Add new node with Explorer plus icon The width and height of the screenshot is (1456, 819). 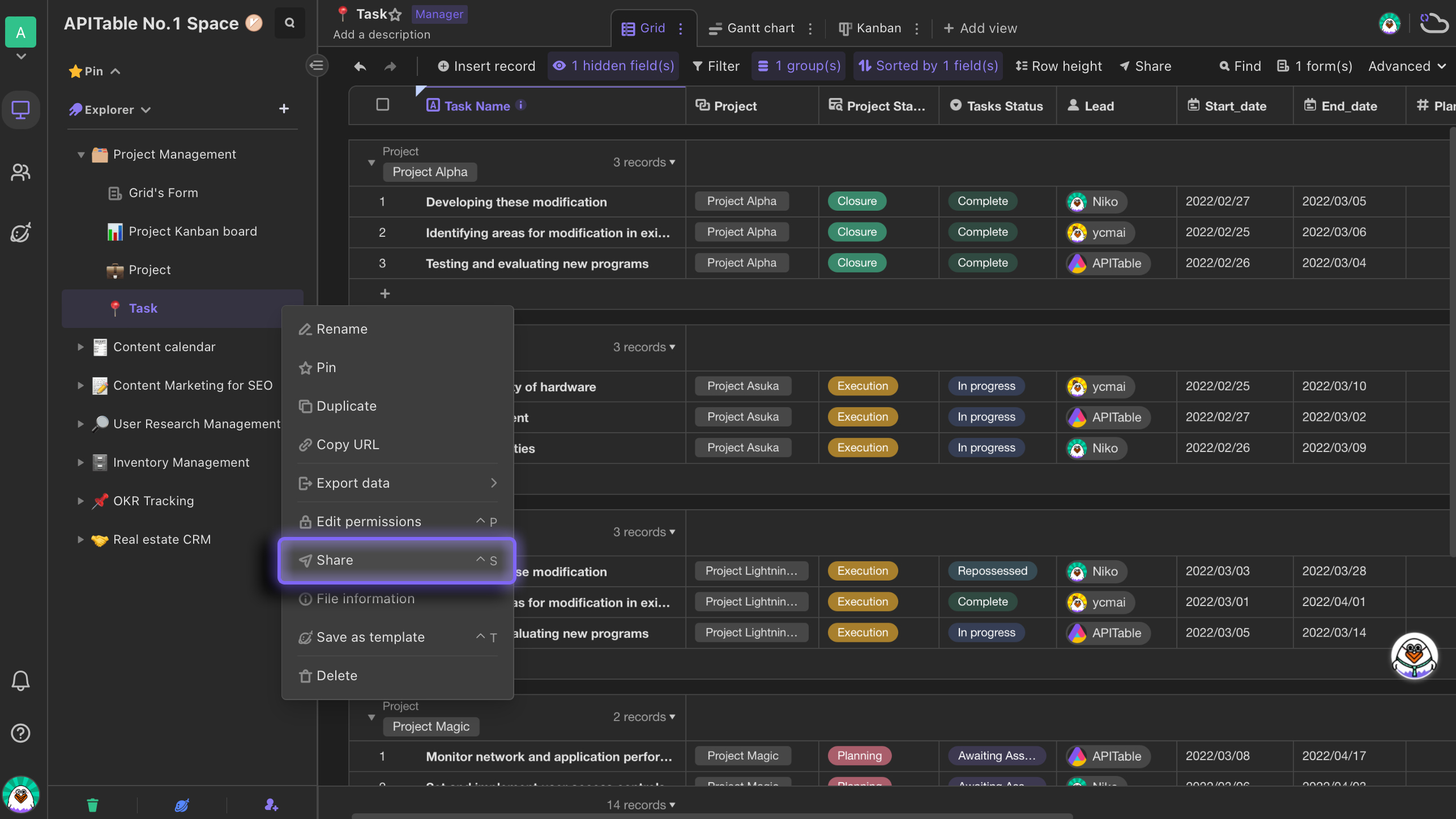(284, 109)
